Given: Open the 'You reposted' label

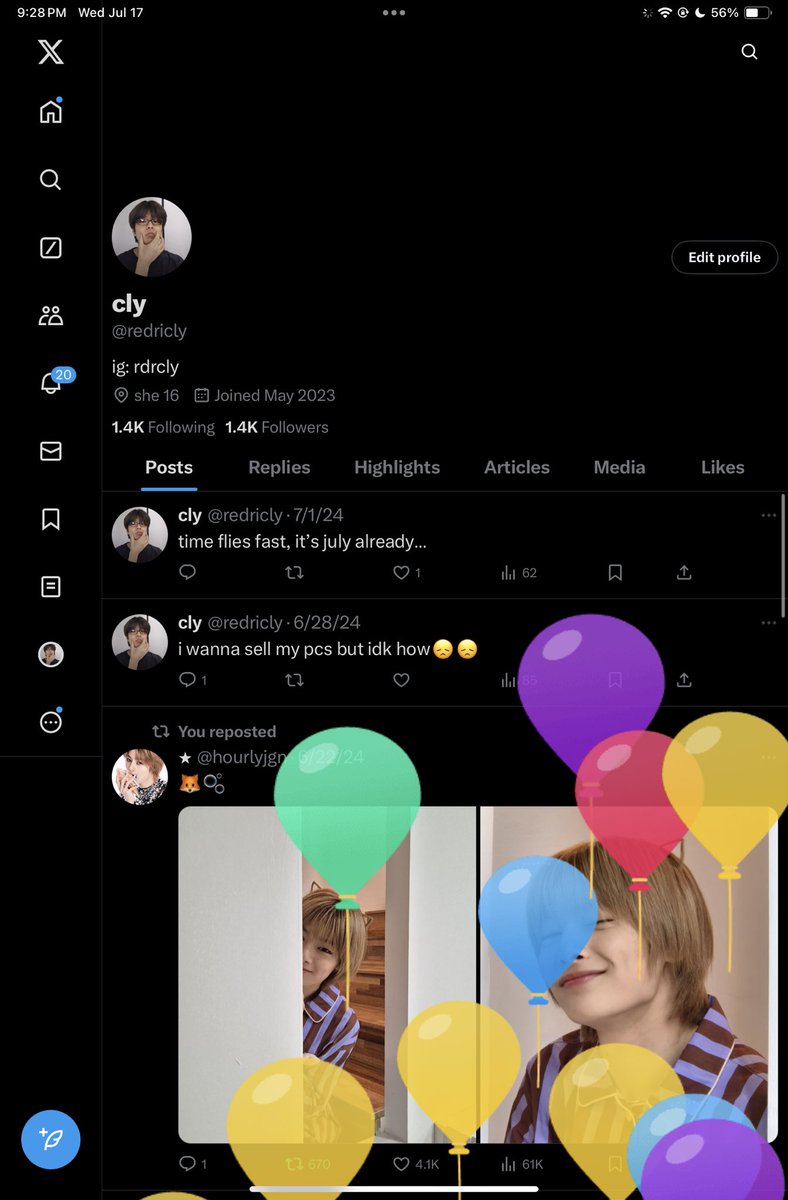Looking at the screenshot, I should (x=227, y=732).
